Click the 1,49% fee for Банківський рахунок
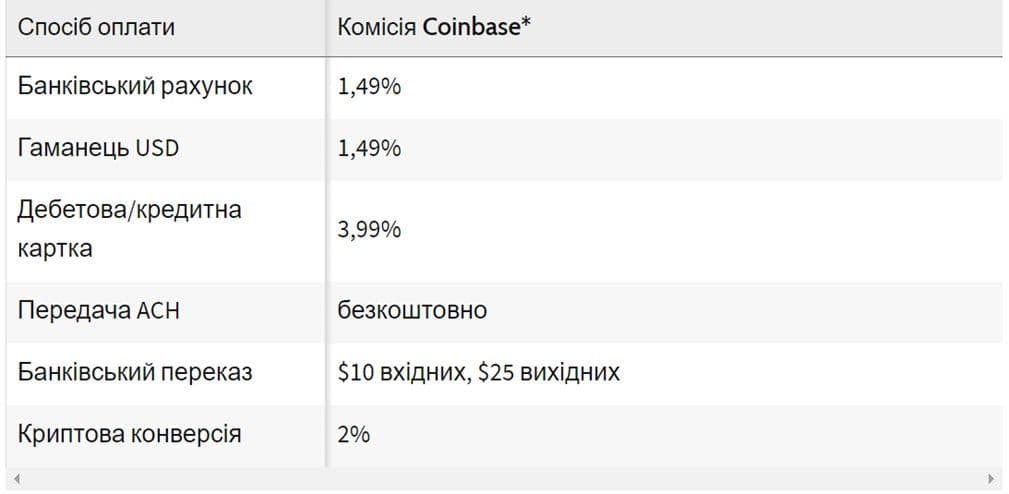This screenshot has height=494, width=1009. [370, 87]
